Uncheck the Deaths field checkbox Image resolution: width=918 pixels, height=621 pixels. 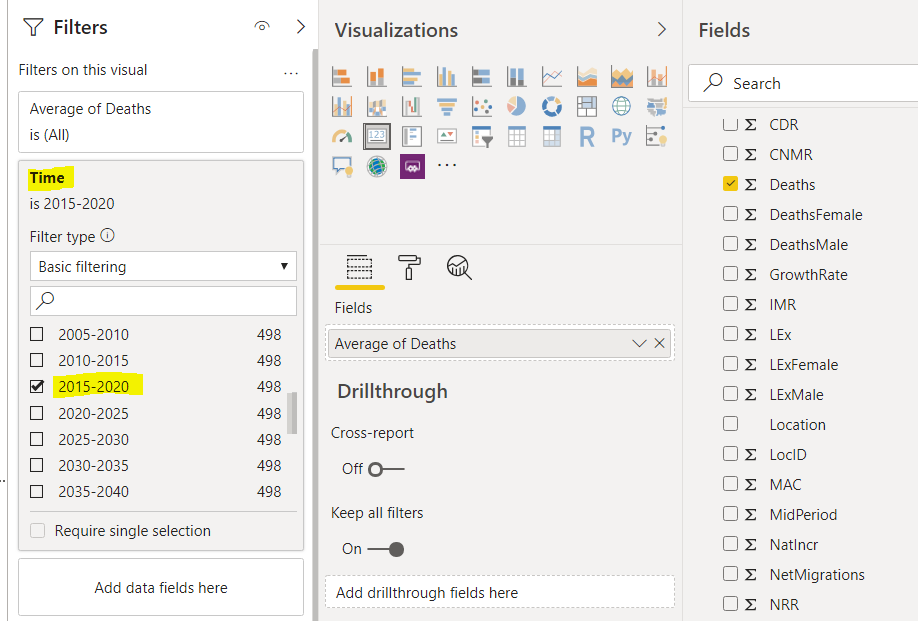pos(730,184)
